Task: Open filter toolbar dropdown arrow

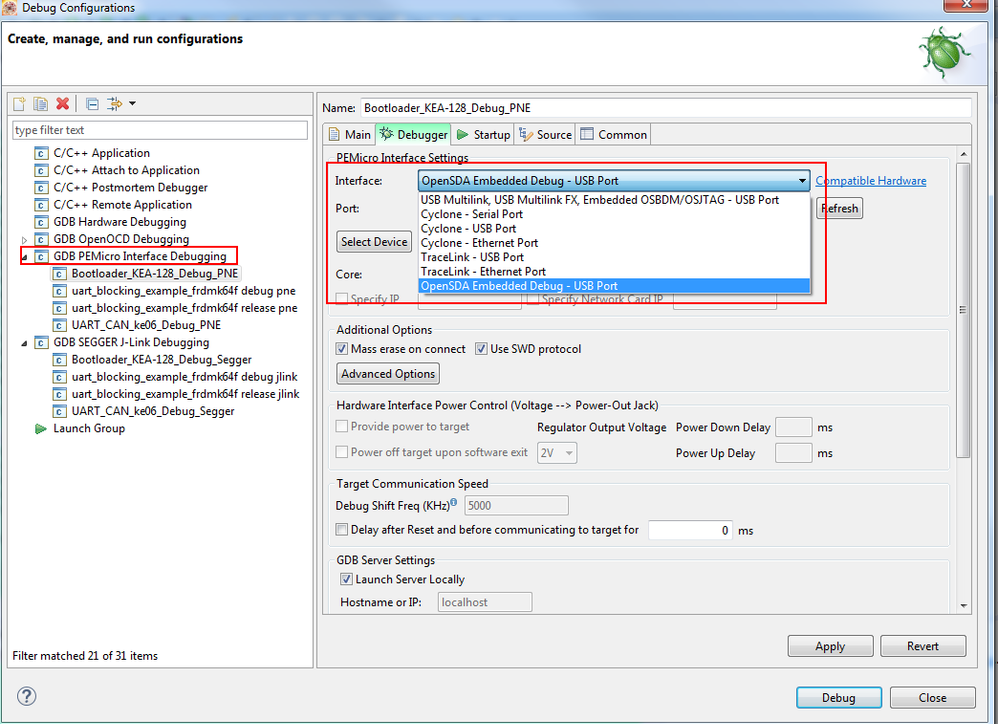Action: pos(132,103)
